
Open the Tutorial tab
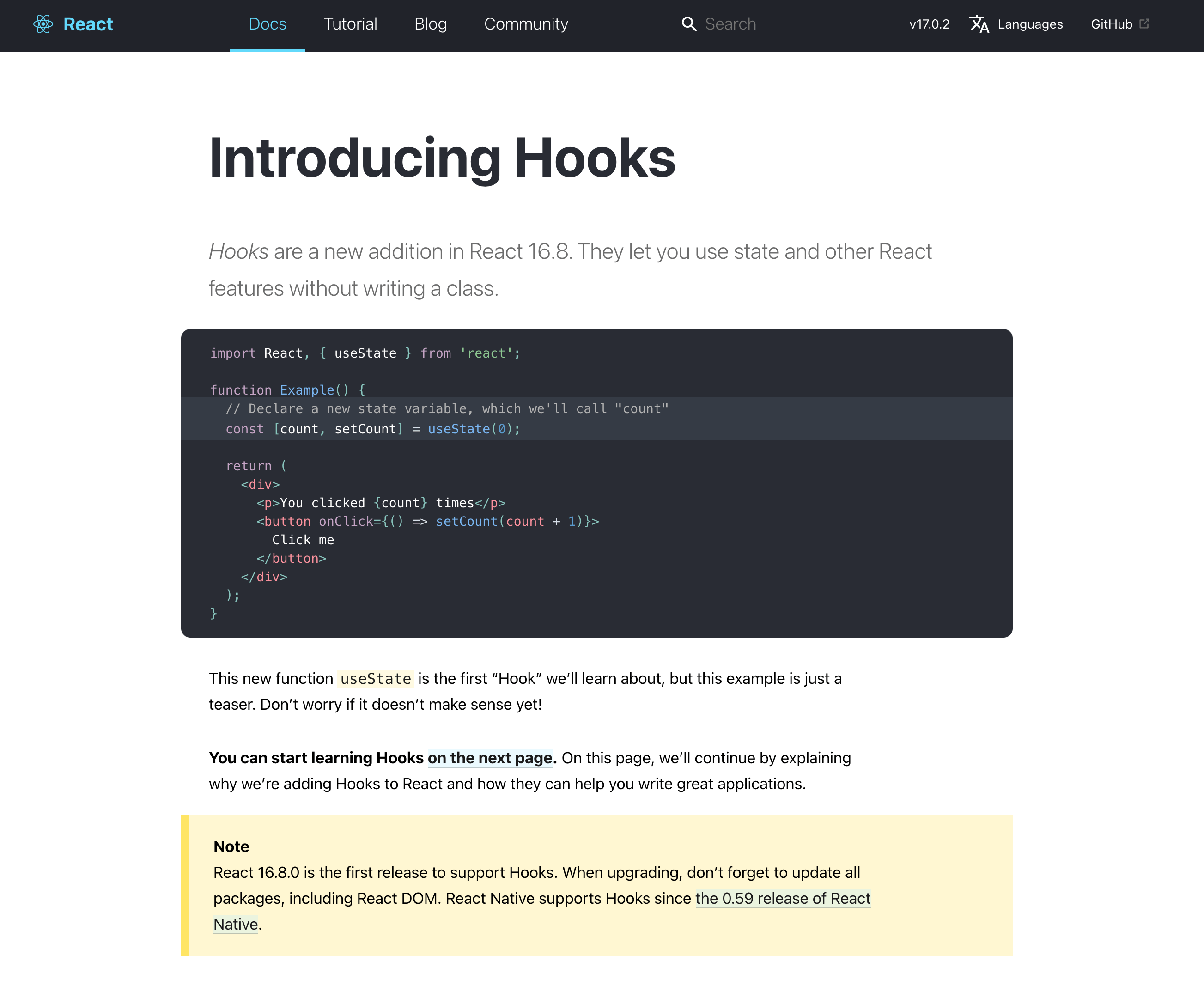350,24
